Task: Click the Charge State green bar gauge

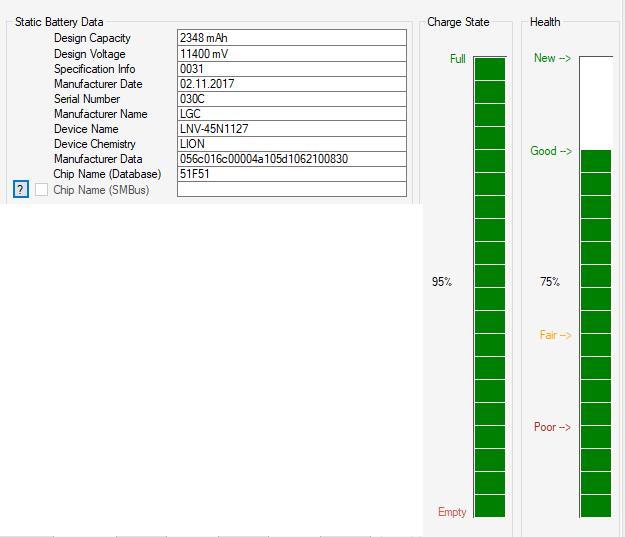Action: click(x=490, y=287)
